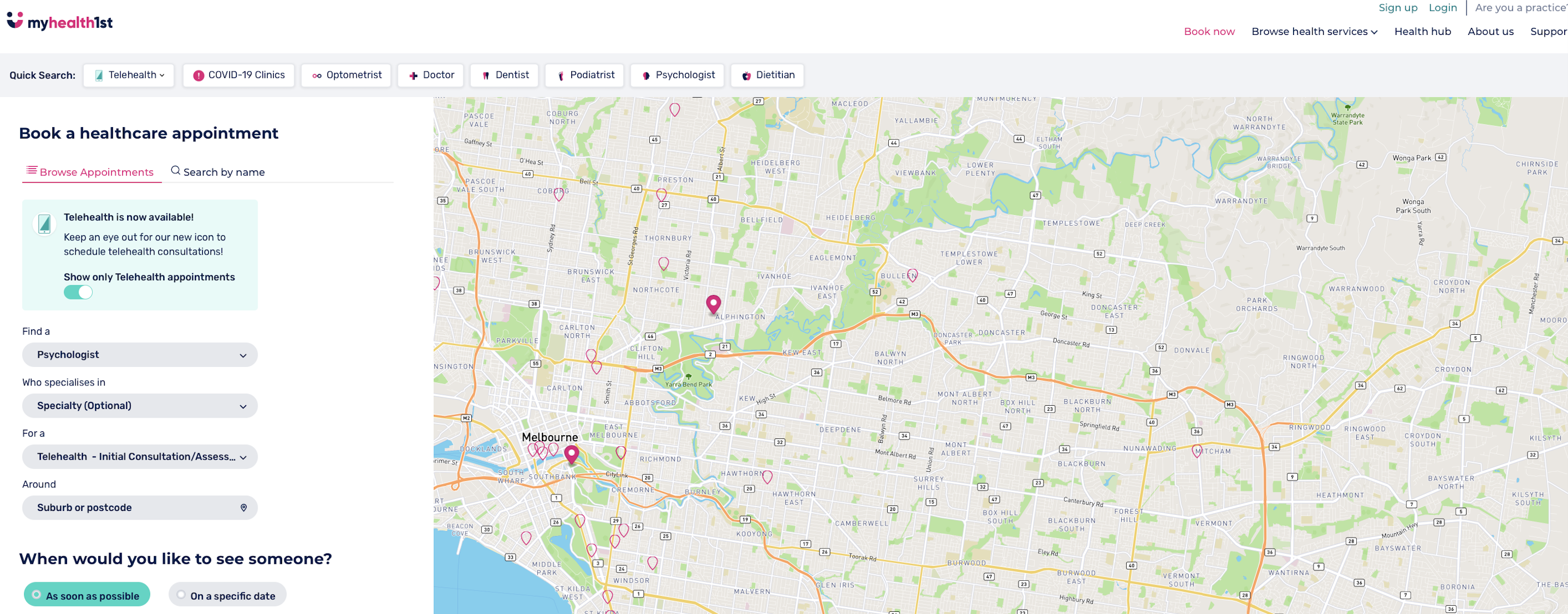The image size is (1568, 614).
Task: Click the filled map pin near Melbourne
Action: click(x=571, y=453)
